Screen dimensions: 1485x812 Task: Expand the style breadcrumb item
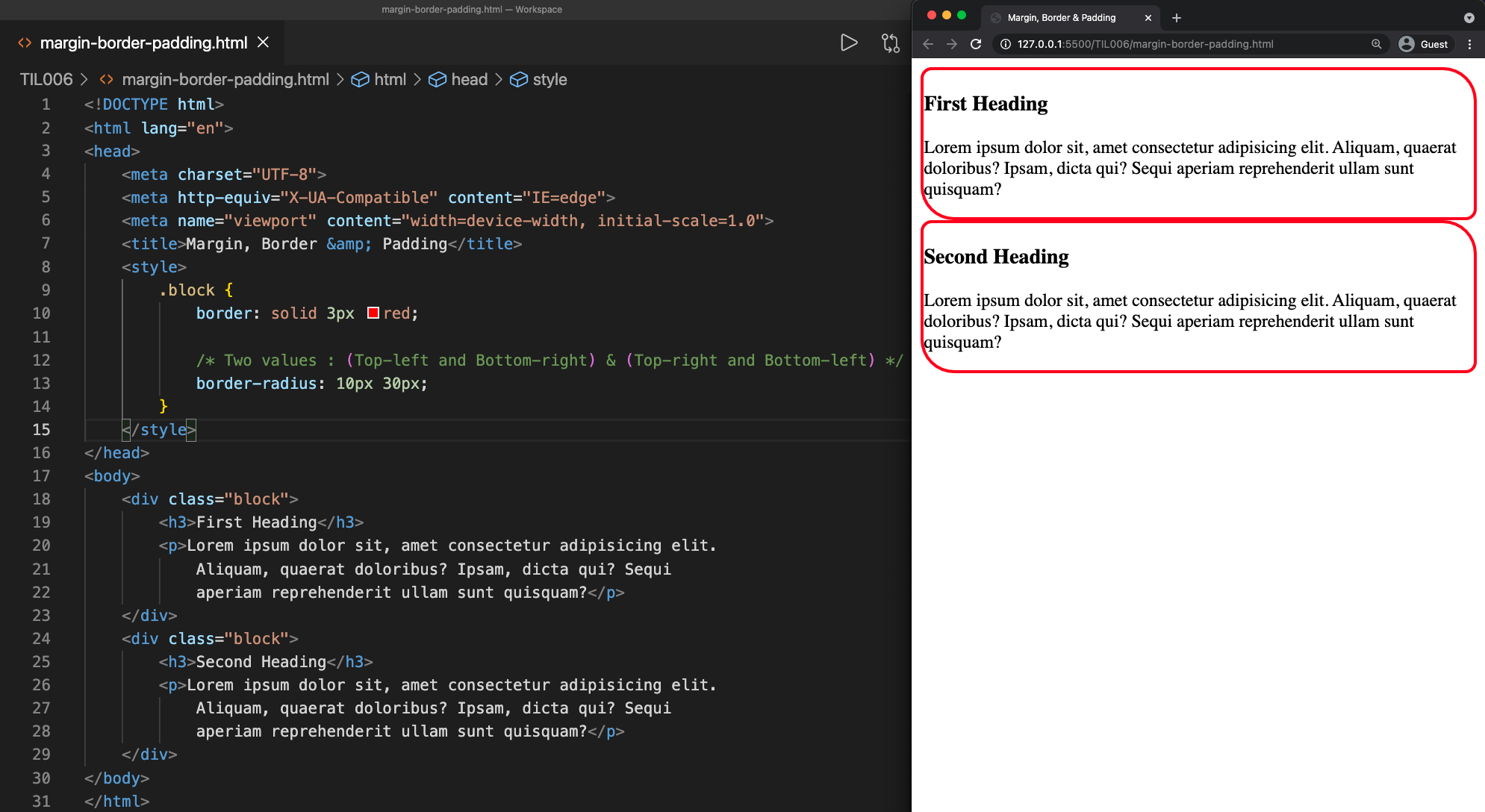coord(549,80)
